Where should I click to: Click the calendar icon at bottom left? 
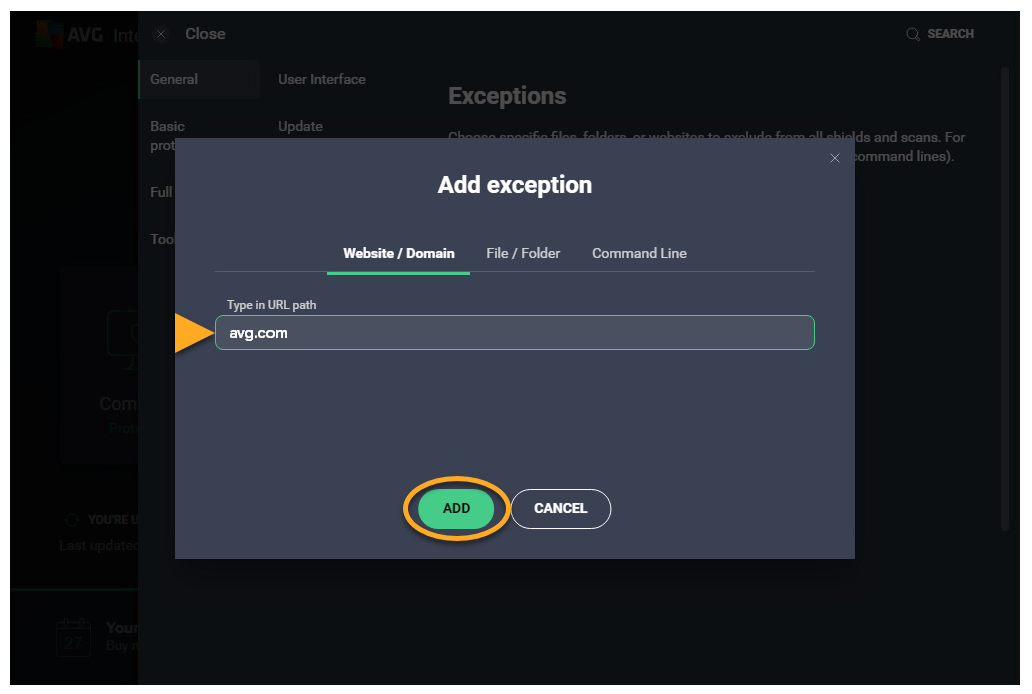pyautogui.click(x=73, y=637)
